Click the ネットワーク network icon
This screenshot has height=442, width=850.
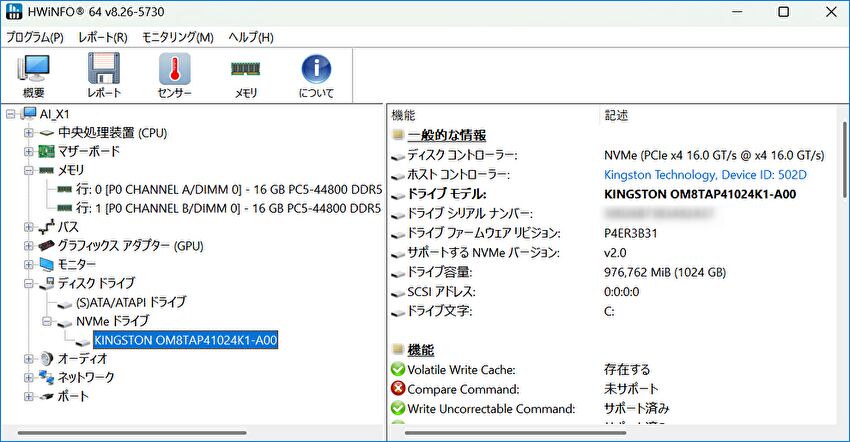[47, 377]
